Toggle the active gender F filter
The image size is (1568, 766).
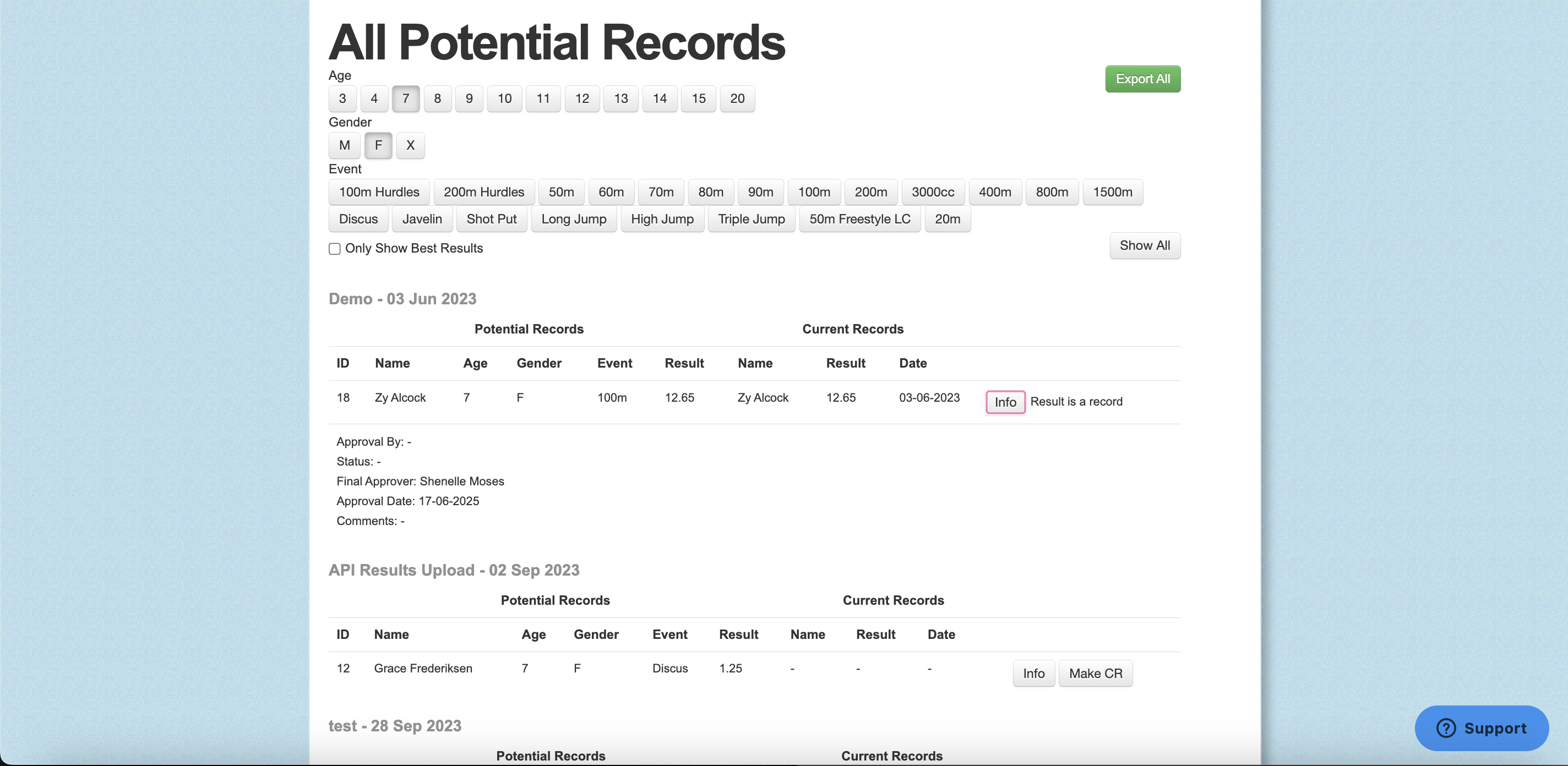[x=379, y=145]
